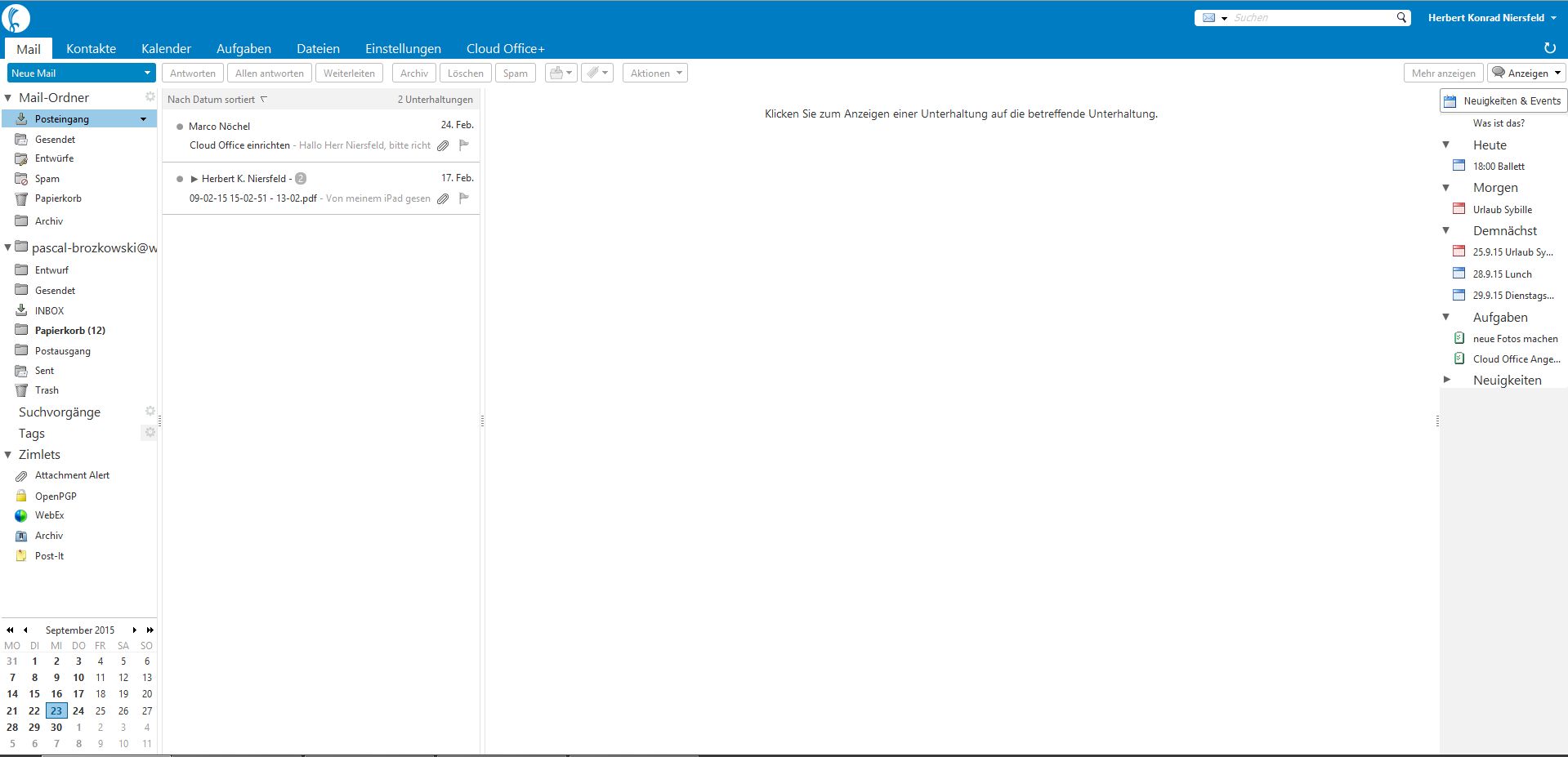
Task: Collapse the Aufgaben section in sidebar
Action: [x=1446, y=317]
